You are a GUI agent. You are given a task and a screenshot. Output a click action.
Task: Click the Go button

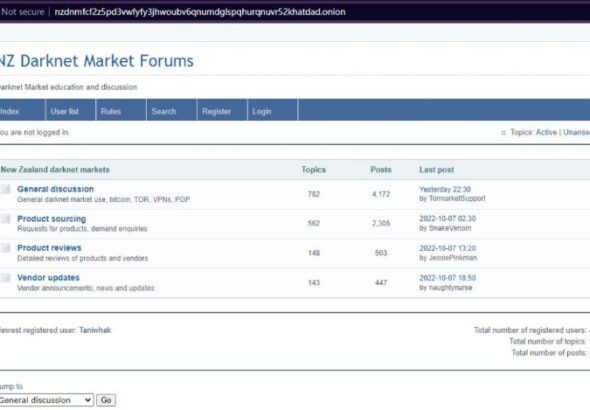[106, 400]
